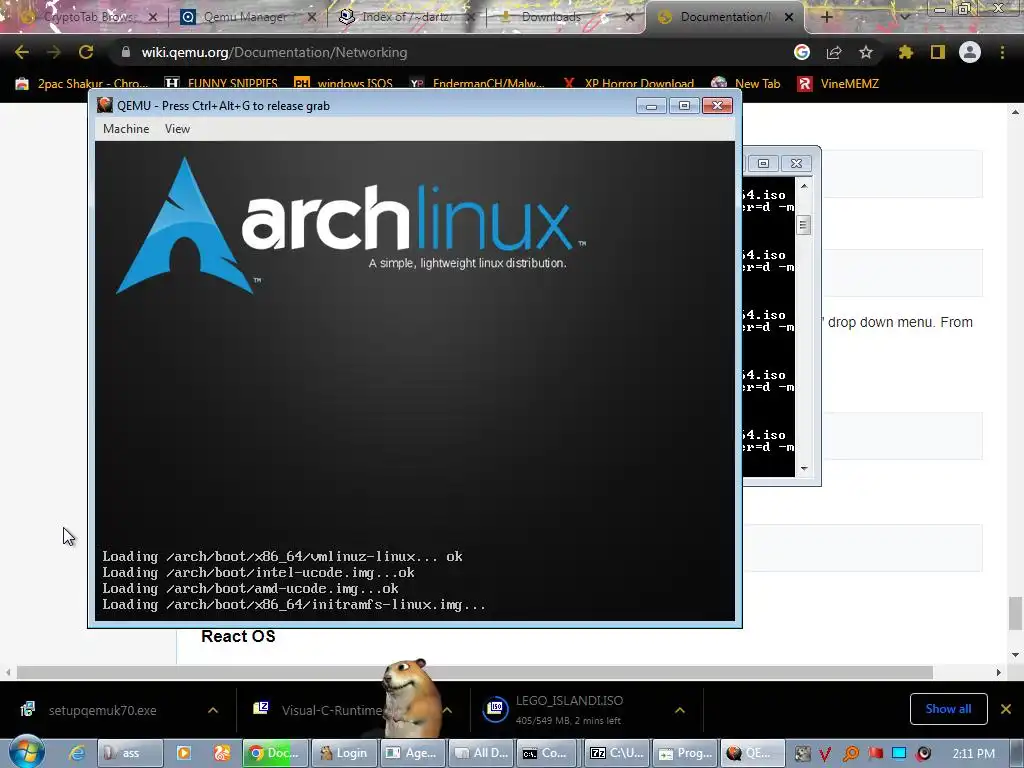This screenshot has height=768, width=1024.
Task: Show all downloads
Action: (x=948, y=709)
